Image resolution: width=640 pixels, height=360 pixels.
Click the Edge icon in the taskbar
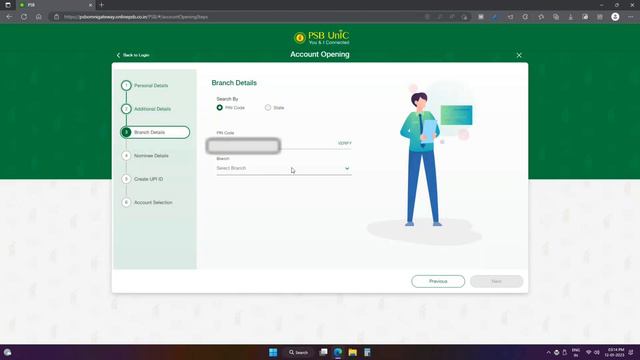coord(338,352)
